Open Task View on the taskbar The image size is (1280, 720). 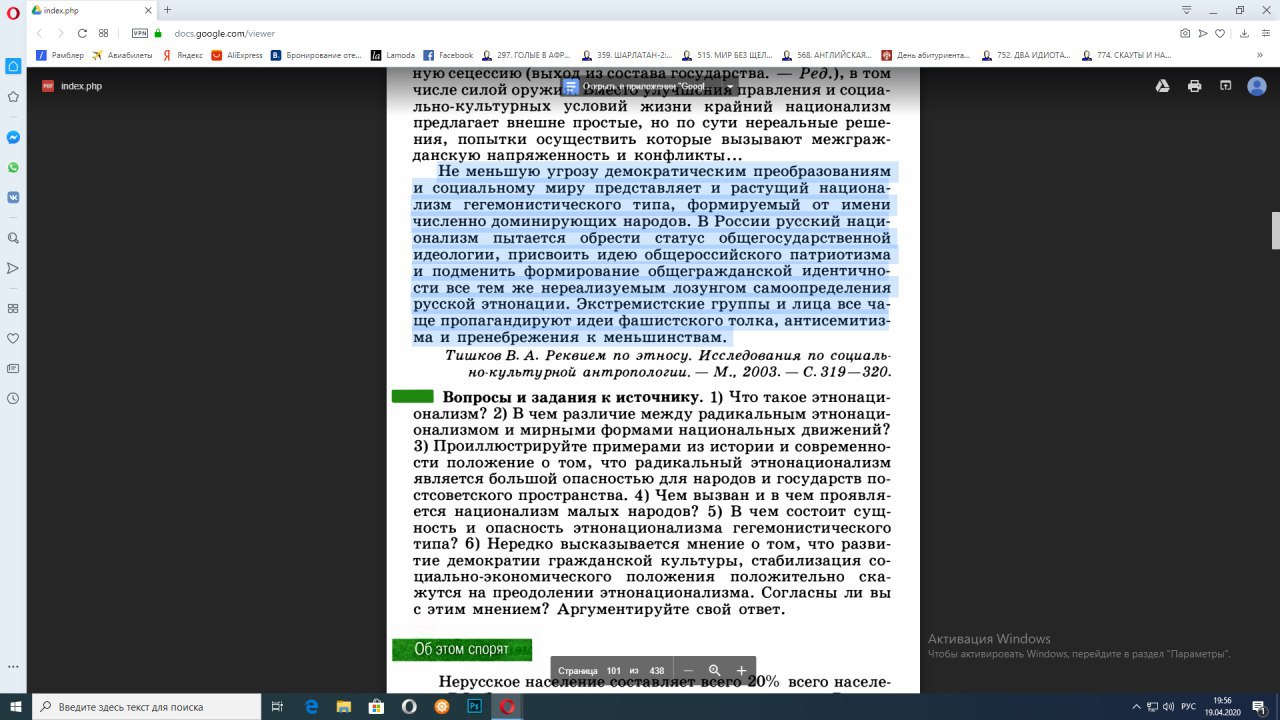coord(278,706)
